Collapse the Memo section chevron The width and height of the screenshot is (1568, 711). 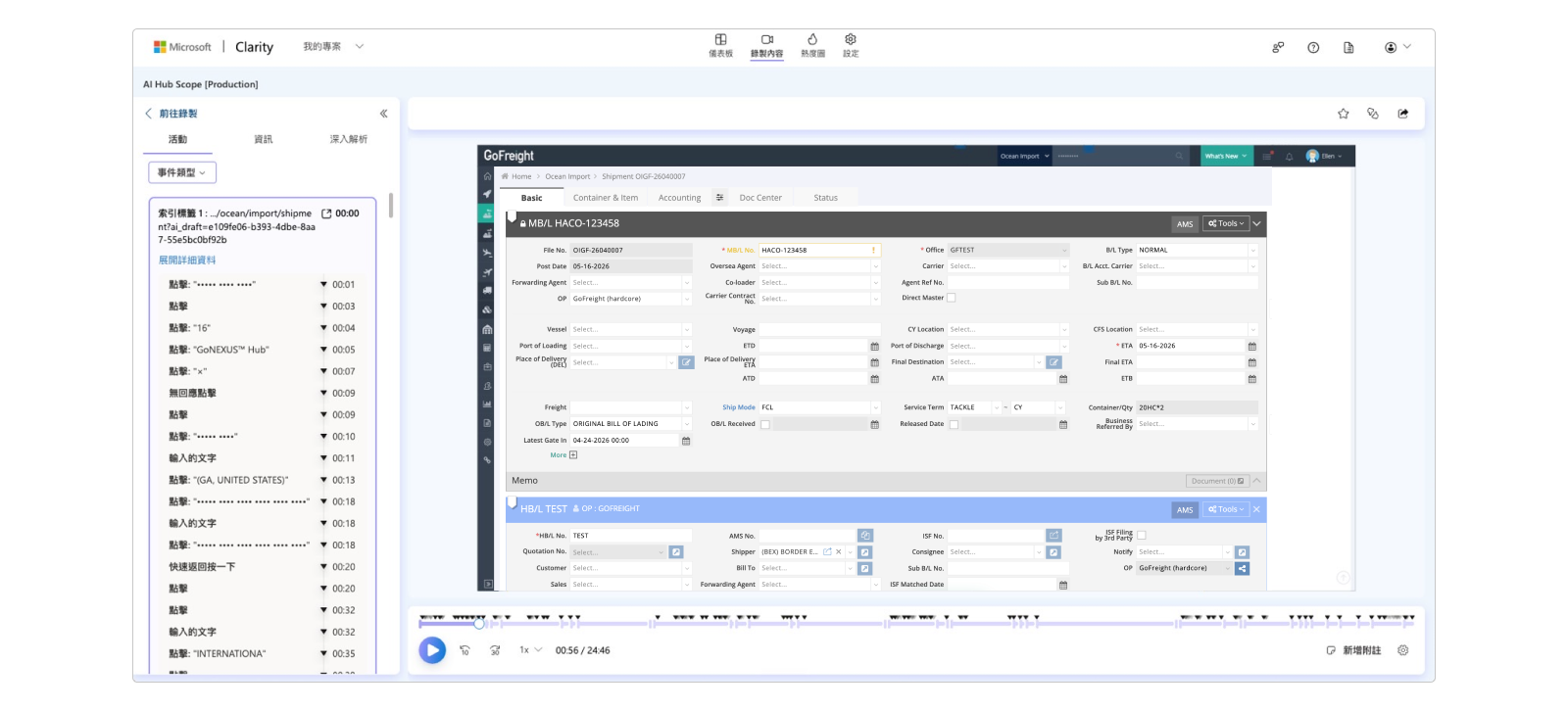[1257, 481]
